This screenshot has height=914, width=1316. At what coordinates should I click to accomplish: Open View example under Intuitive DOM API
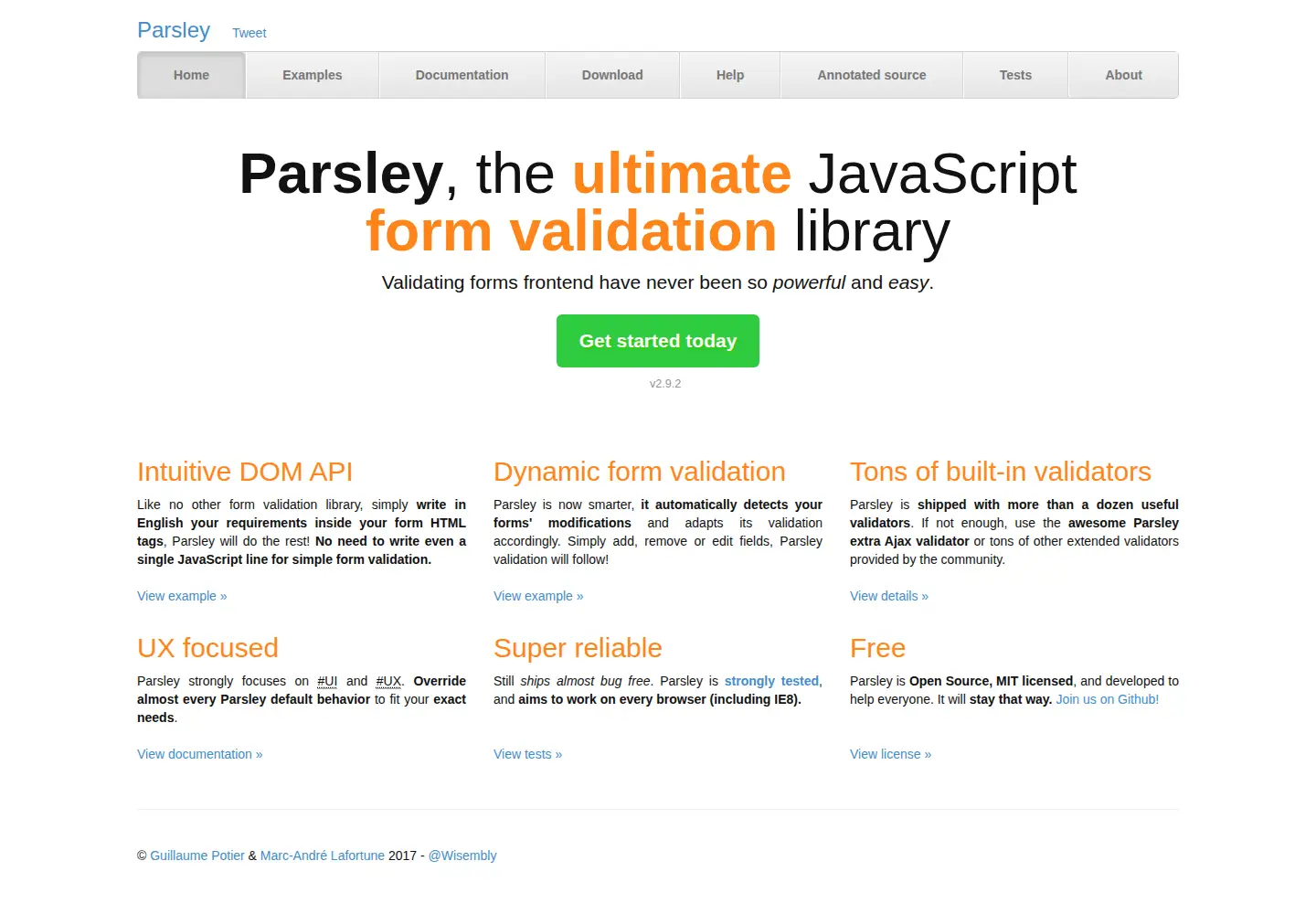point(182,596)
